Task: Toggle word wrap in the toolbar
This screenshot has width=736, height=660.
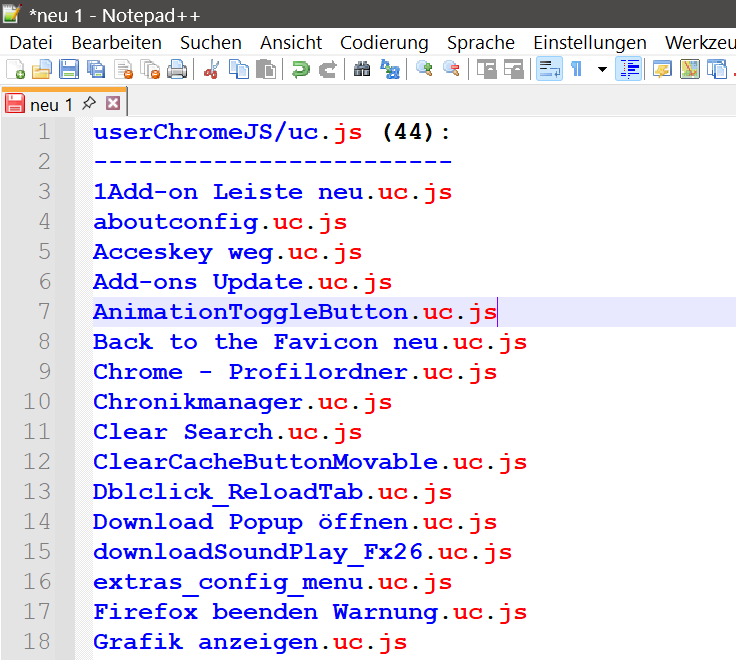Action: (x=549, y=69)
